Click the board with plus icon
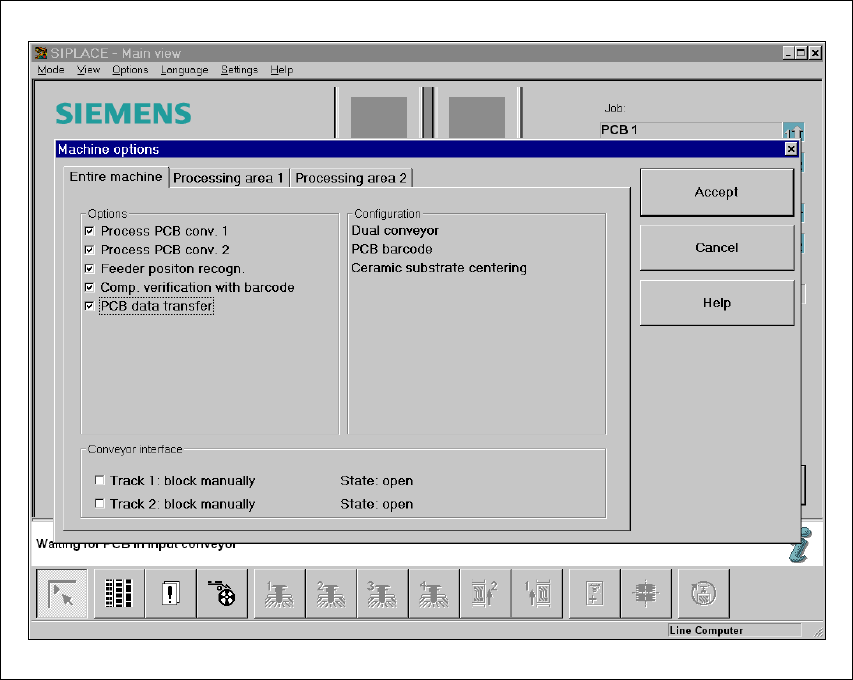Image resolution: width=853 pixels, height=680 pixels. pyautogui.click(x=594, y=594)
